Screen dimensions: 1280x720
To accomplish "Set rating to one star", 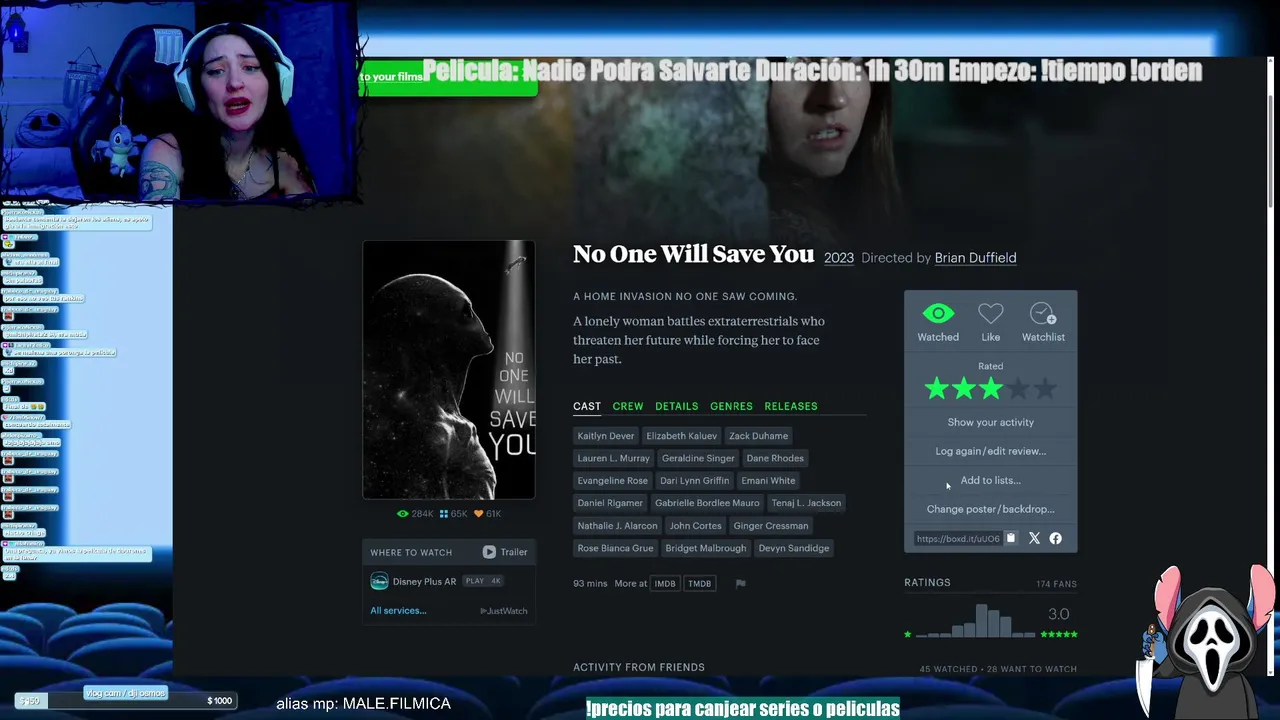I will [x=936, y=389].
